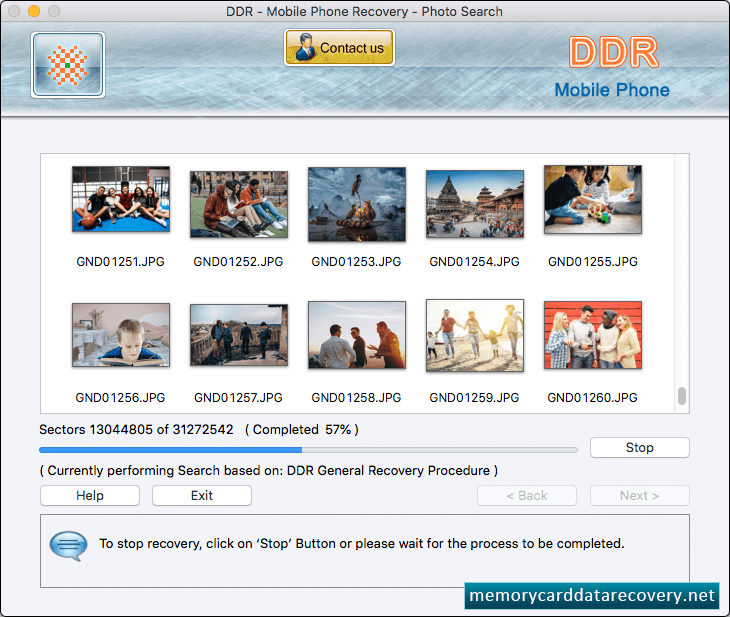
Task: Click the 'To stop recovery' hint message
Action: click(x=362, y=543)
